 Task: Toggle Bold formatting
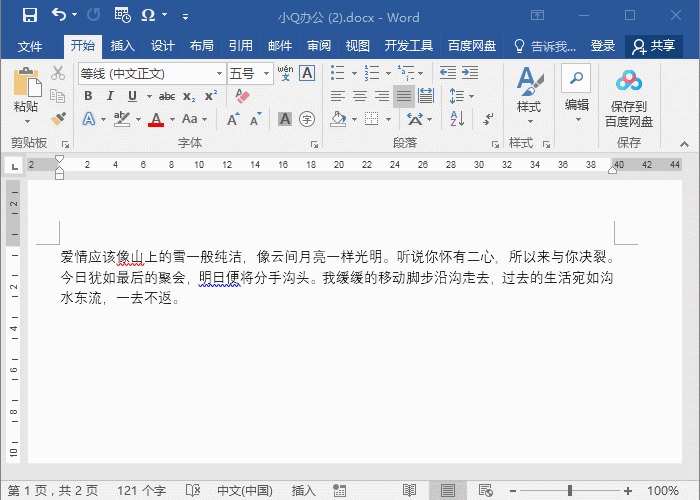pyautogui.click(x=88, y=96)
